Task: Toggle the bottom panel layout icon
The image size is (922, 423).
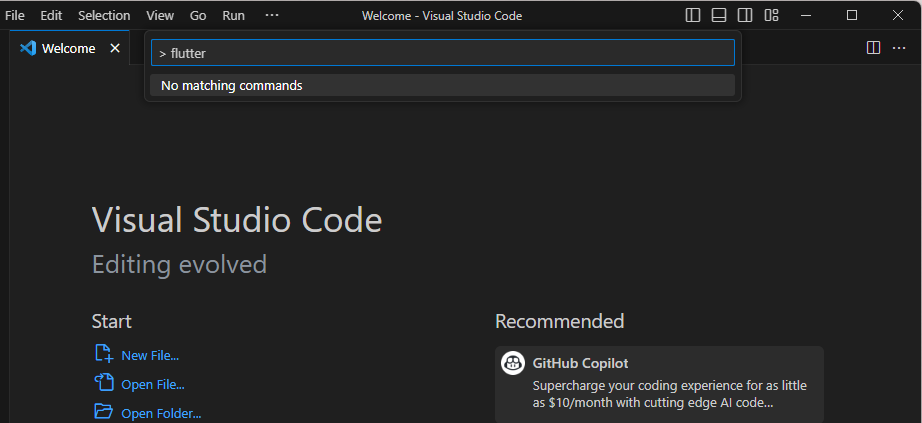Action: (x=719, y=16)
